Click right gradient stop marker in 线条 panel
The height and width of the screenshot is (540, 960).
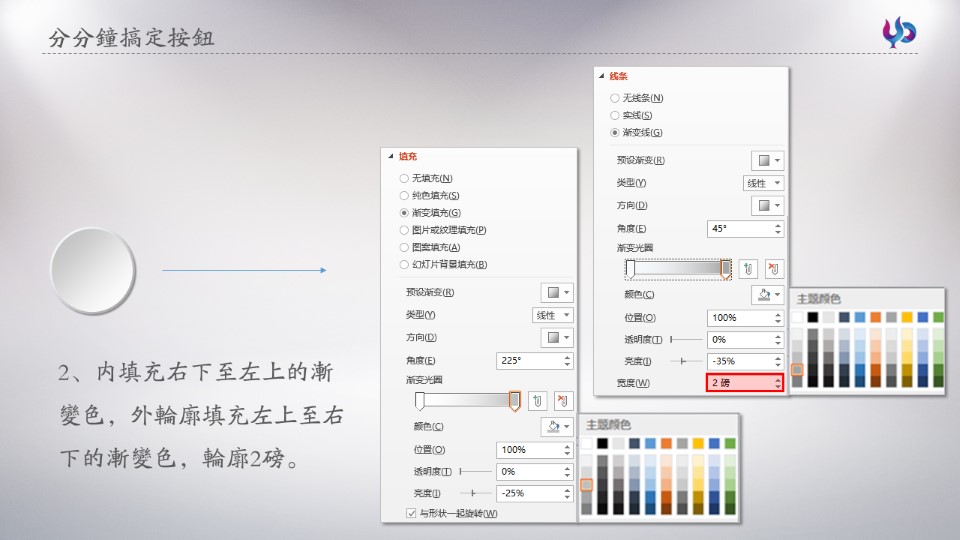[726, 268]
